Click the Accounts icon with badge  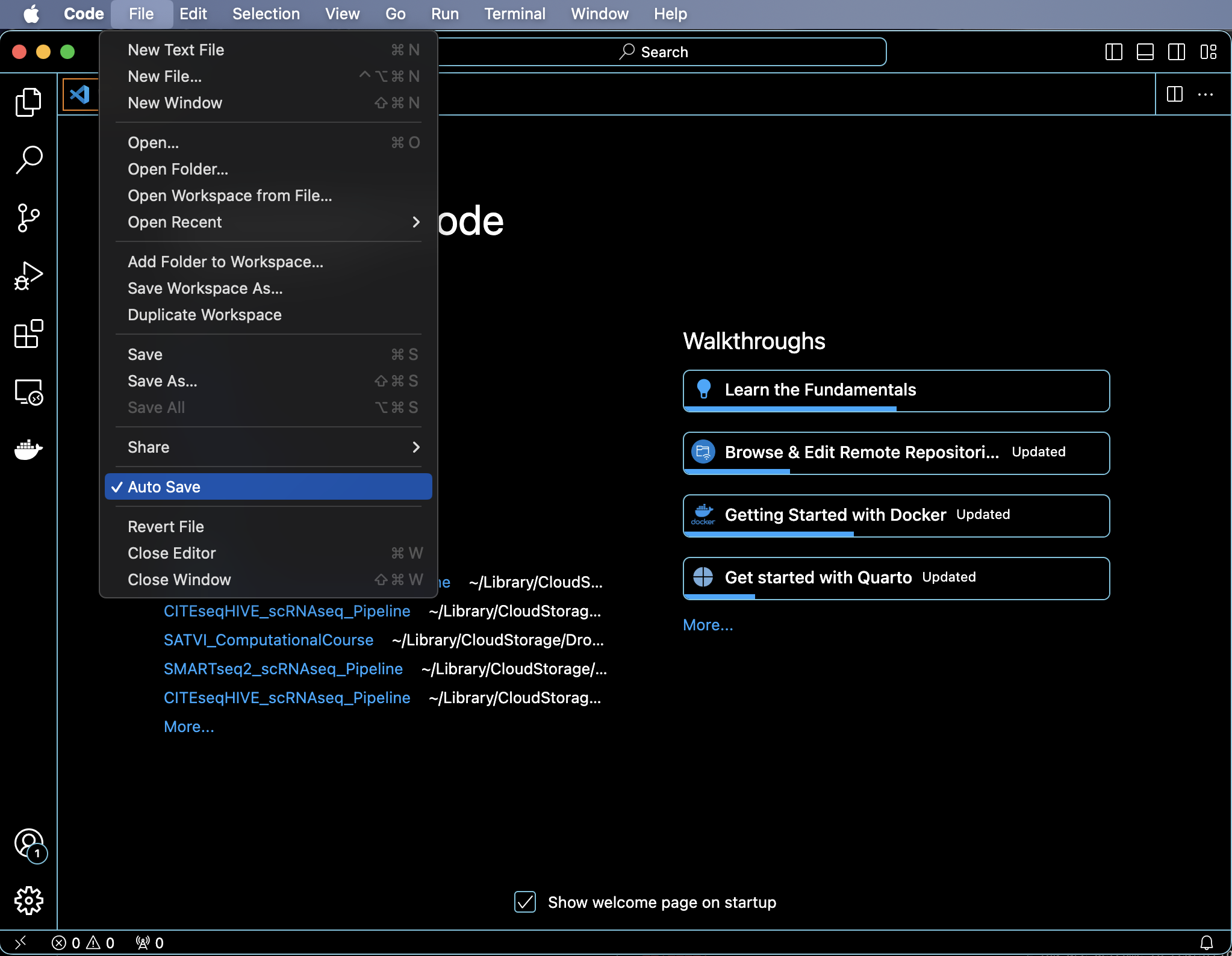[29, 844]
